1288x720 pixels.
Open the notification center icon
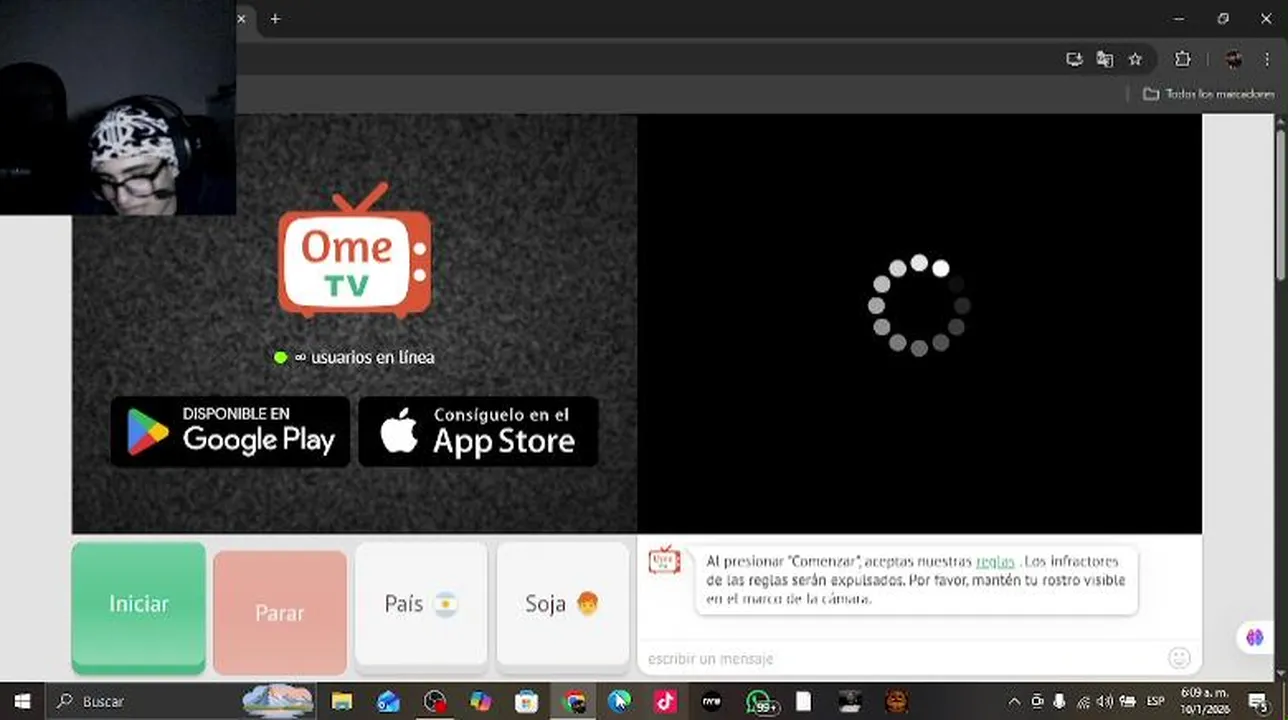tap(1259, 701)
